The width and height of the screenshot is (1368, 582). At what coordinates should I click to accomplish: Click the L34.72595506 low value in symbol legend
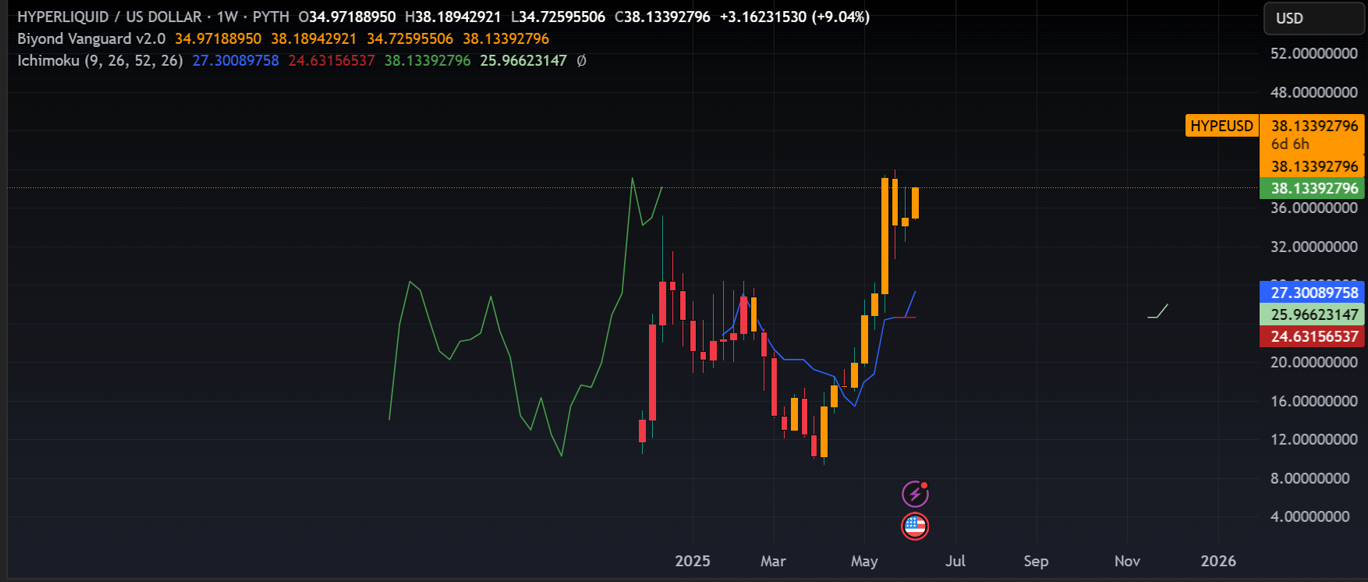(x=557, y=17)
